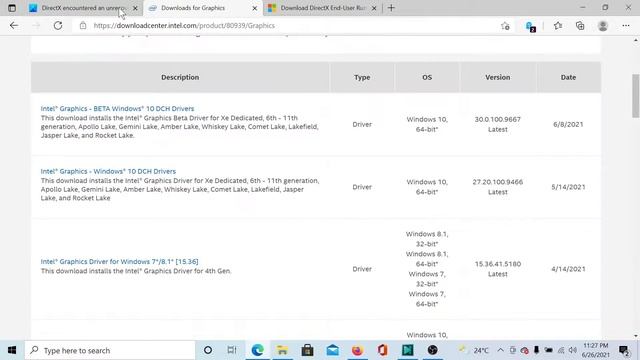
Task: Open network status in system tray
Action: [x=561, y=350]
